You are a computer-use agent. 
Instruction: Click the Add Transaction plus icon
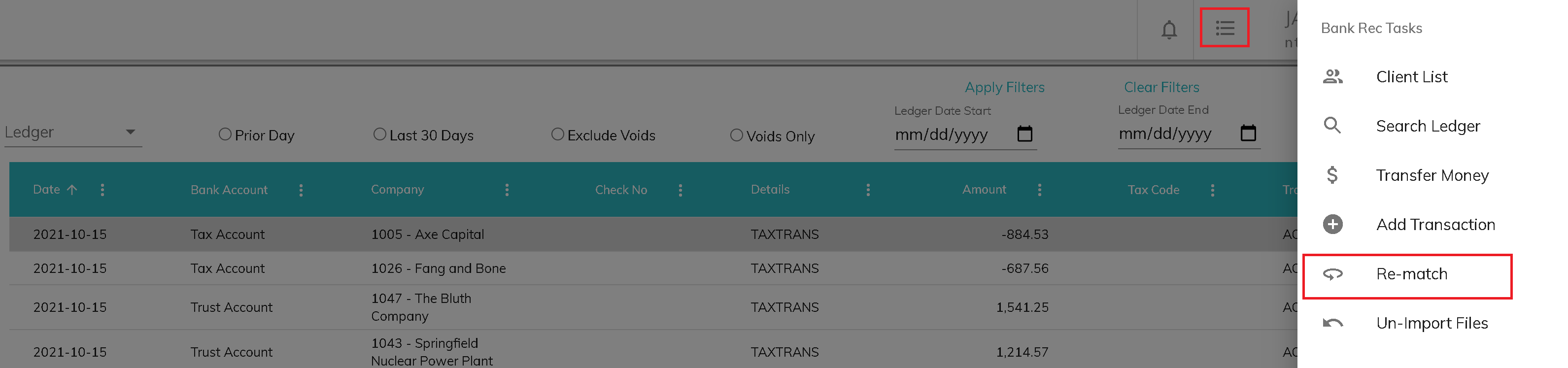[x=1332, y=225]
